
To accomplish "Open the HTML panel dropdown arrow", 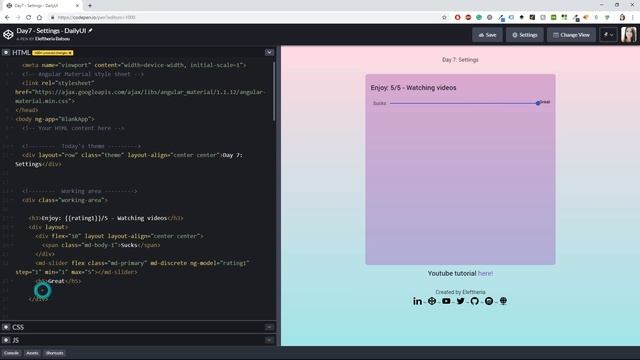I will 269,52.
